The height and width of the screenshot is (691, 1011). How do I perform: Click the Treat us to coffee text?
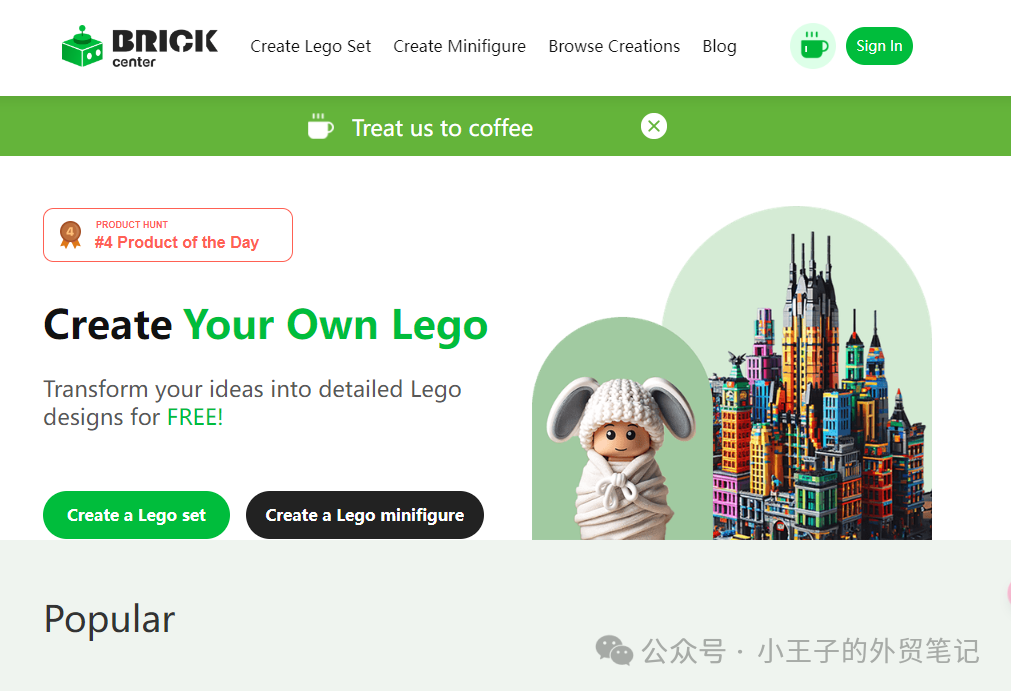[442, 128]
